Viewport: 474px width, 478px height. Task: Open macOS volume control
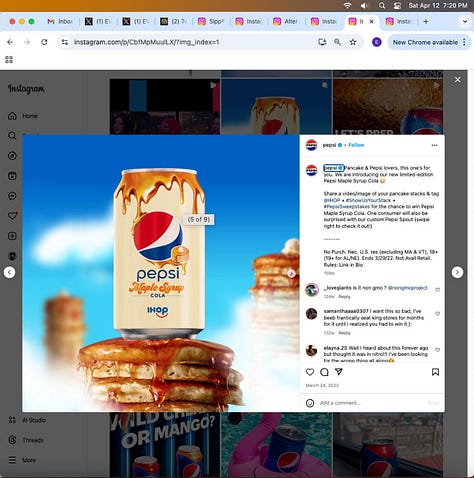(364, 6)
